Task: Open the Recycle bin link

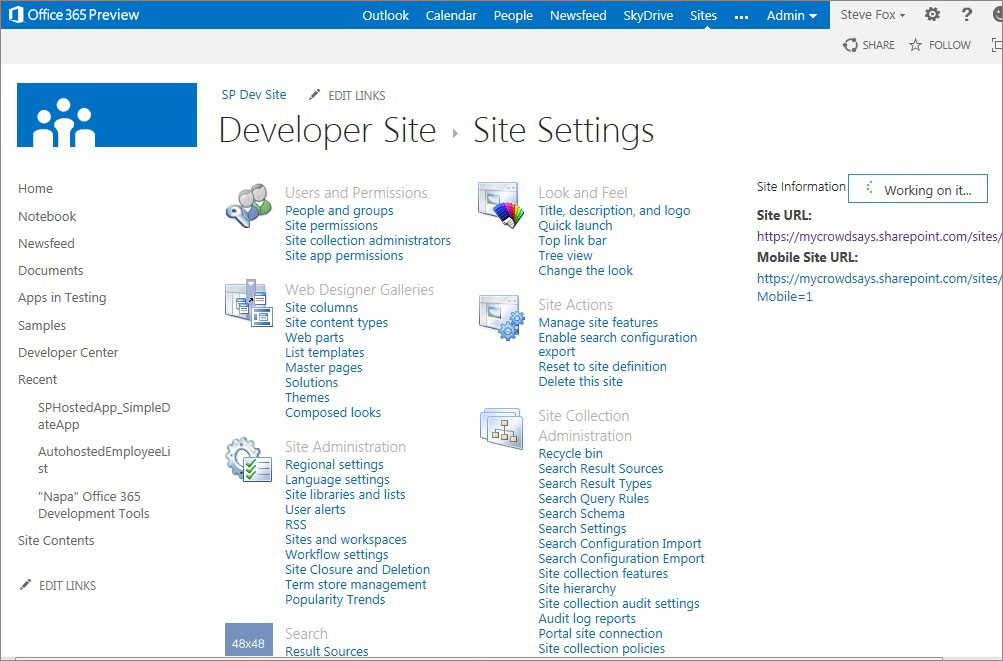Action: 570,453
